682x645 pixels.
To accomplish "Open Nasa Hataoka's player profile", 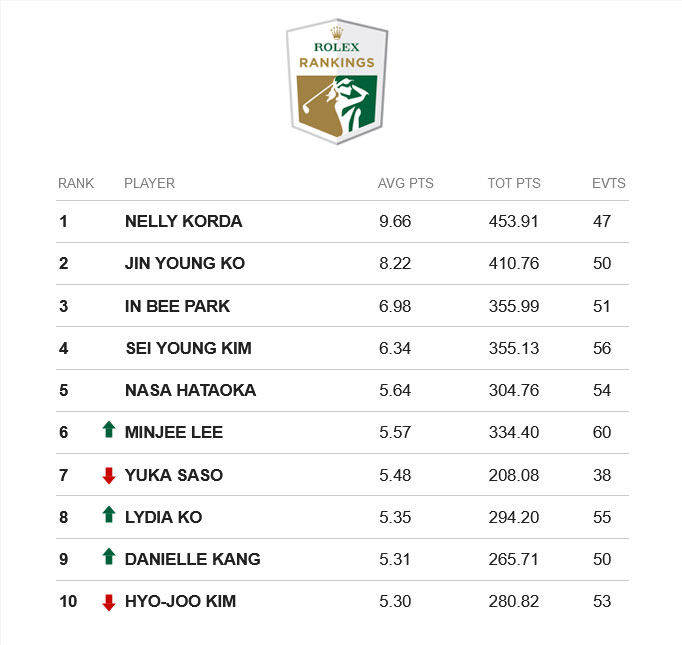I will click(x=190, y=390).
